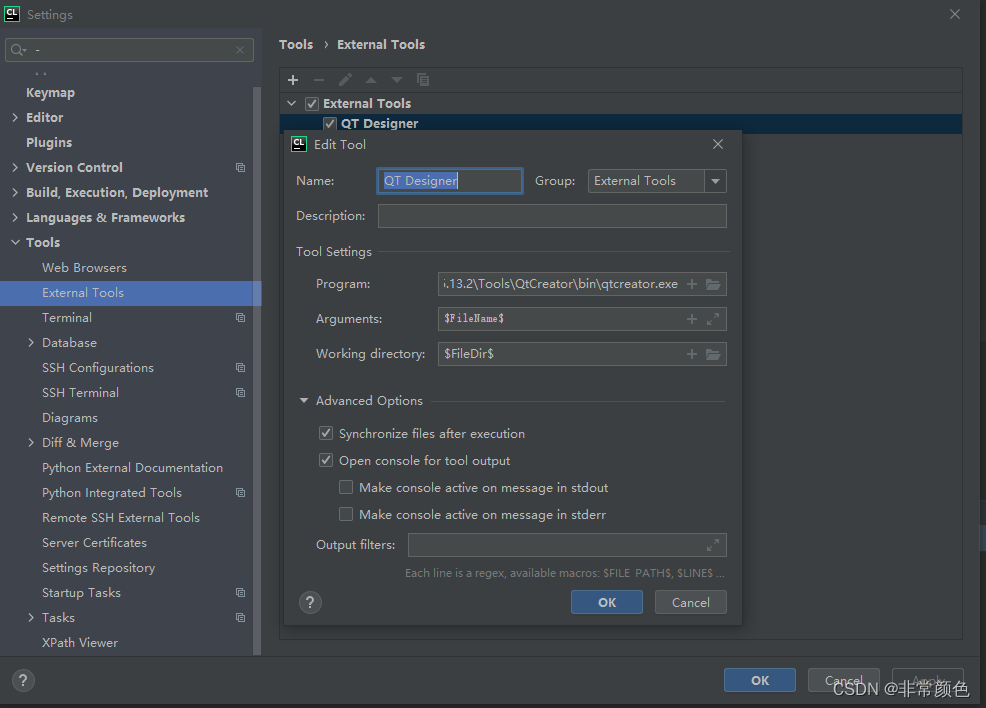Click the settings search magnifier icon
Image resolution: width=986 pixels, height=708 pixels.
18,50
